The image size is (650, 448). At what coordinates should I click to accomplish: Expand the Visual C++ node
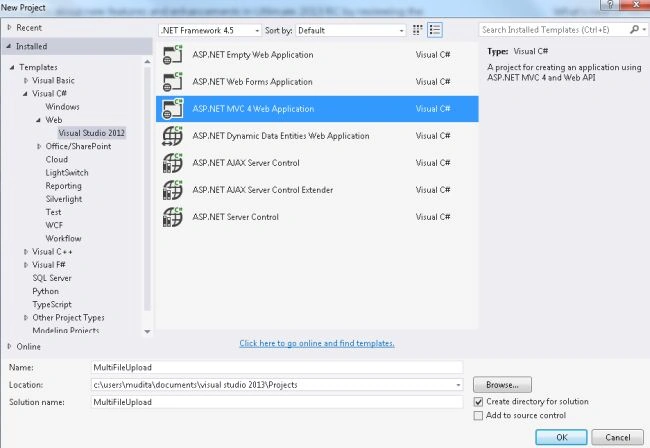(x=26, y=252)
